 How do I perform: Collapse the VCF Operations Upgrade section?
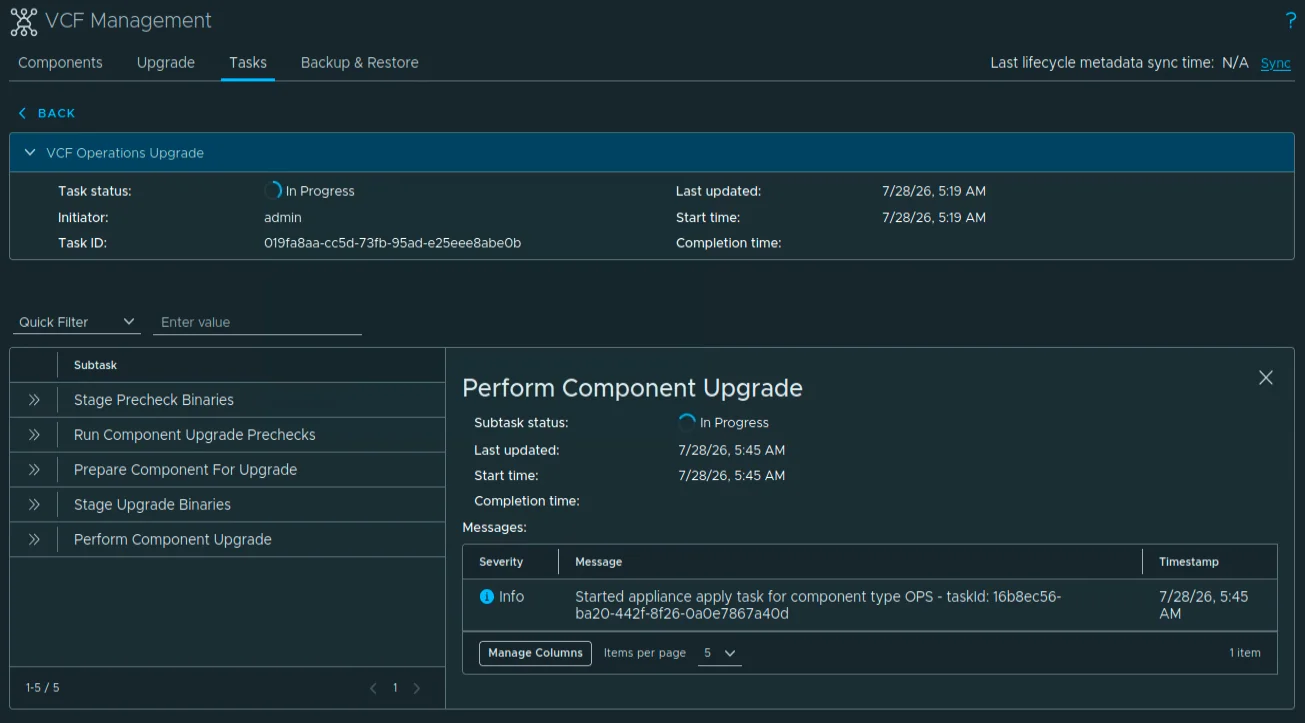point(30,153)
